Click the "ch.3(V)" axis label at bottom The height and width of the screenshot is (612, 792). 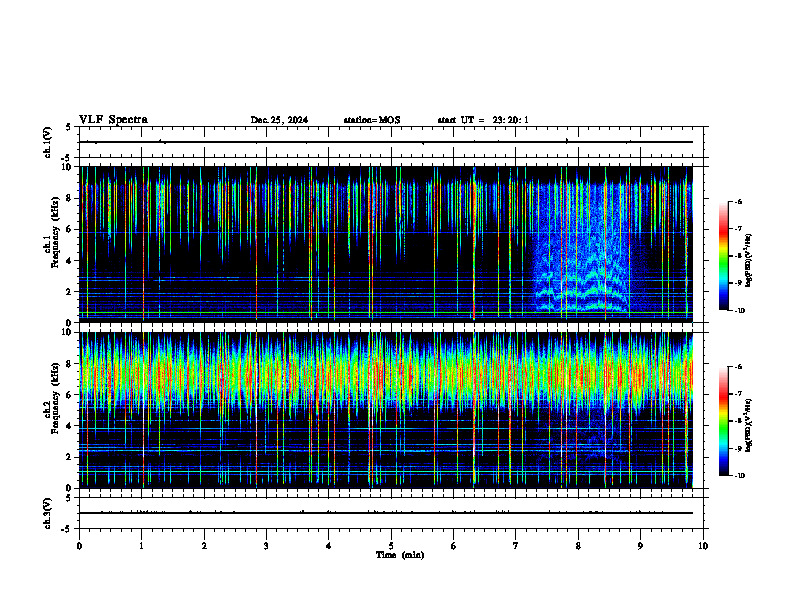(x=47, y=513)
